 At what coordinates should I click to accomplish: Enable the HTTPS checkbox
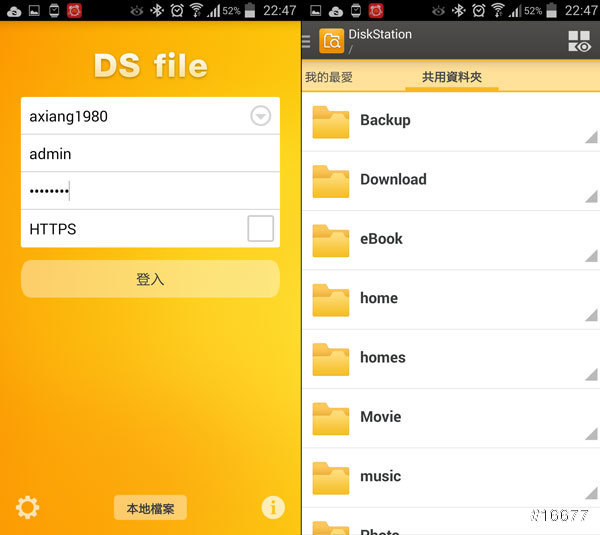(260, 228)
